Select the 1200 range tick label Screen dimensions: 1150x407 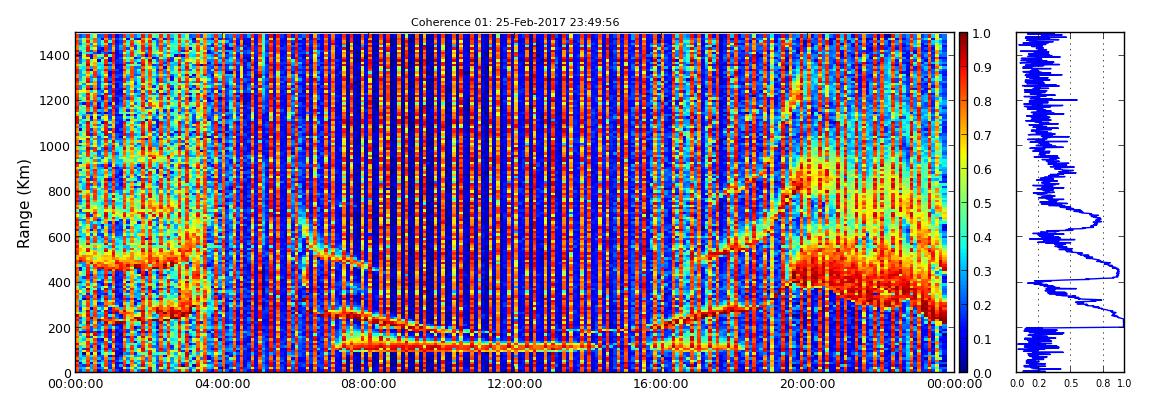coord(56,100)
